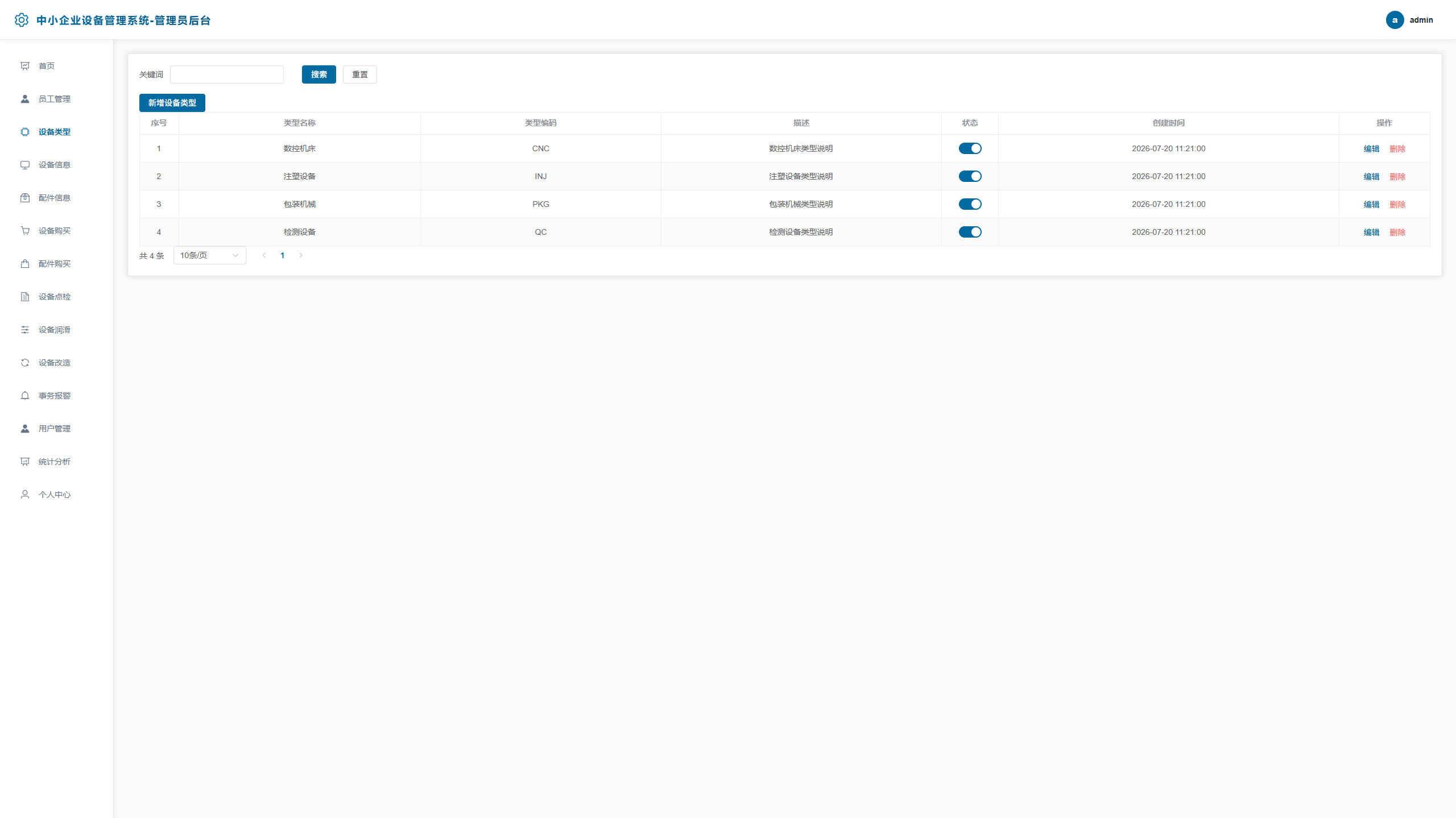The height and width of the screenshot is (818, 1456).
Task: Edit the 数控机床 row
Action: 1371,149
